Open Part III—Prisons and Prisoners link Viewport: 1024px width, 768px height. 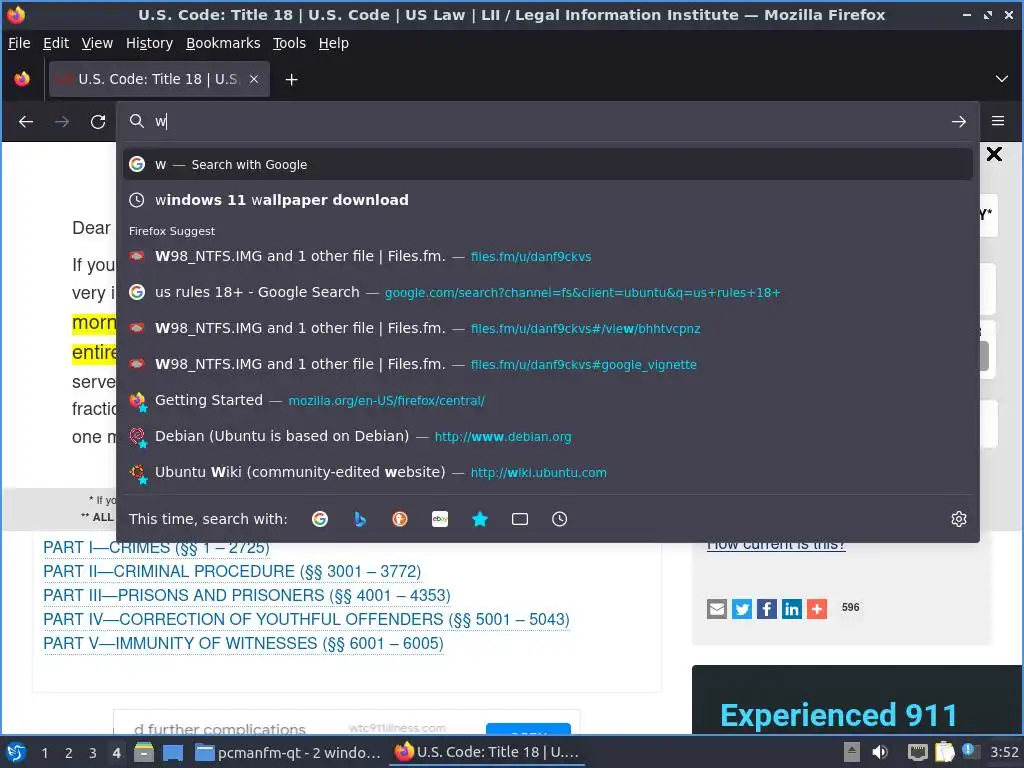pos(246,596)
